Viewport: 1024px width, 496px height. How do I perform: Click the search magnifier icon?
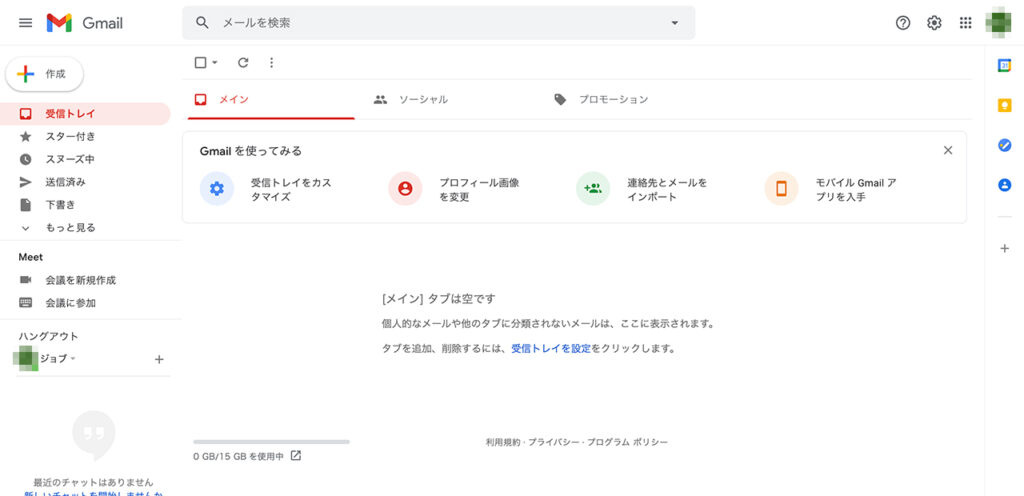202,23
